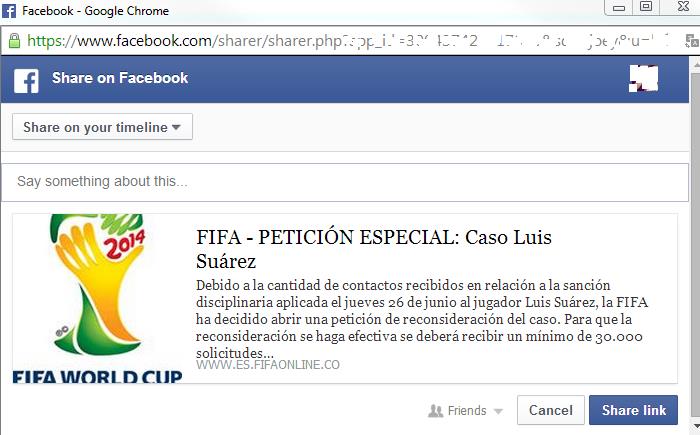Click the green padlock security icon
This screenshot has height=435, width=700.
[14, 41]
